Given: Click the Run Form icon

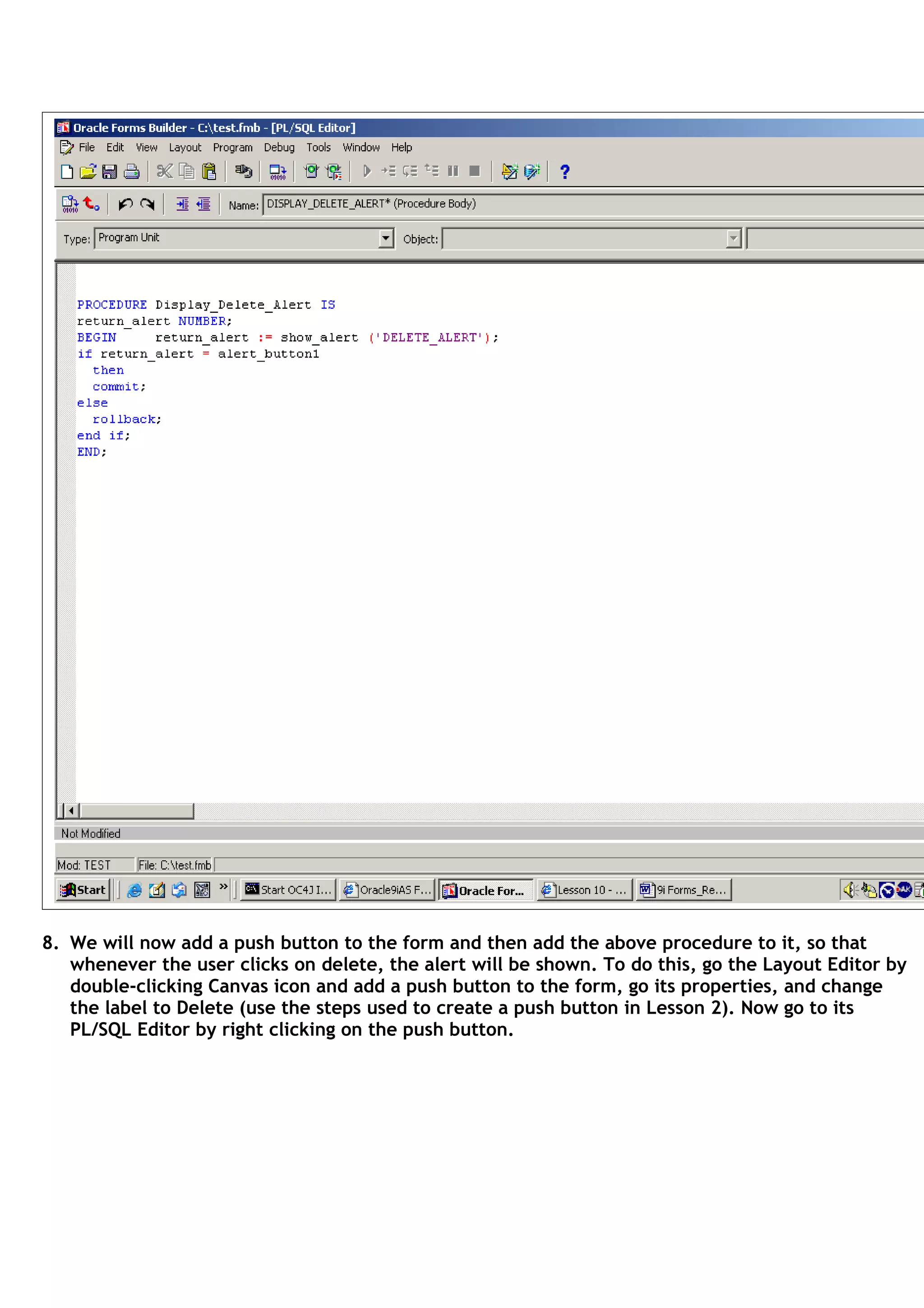Looking at the screenshot, I should click(x=311, y=172).
